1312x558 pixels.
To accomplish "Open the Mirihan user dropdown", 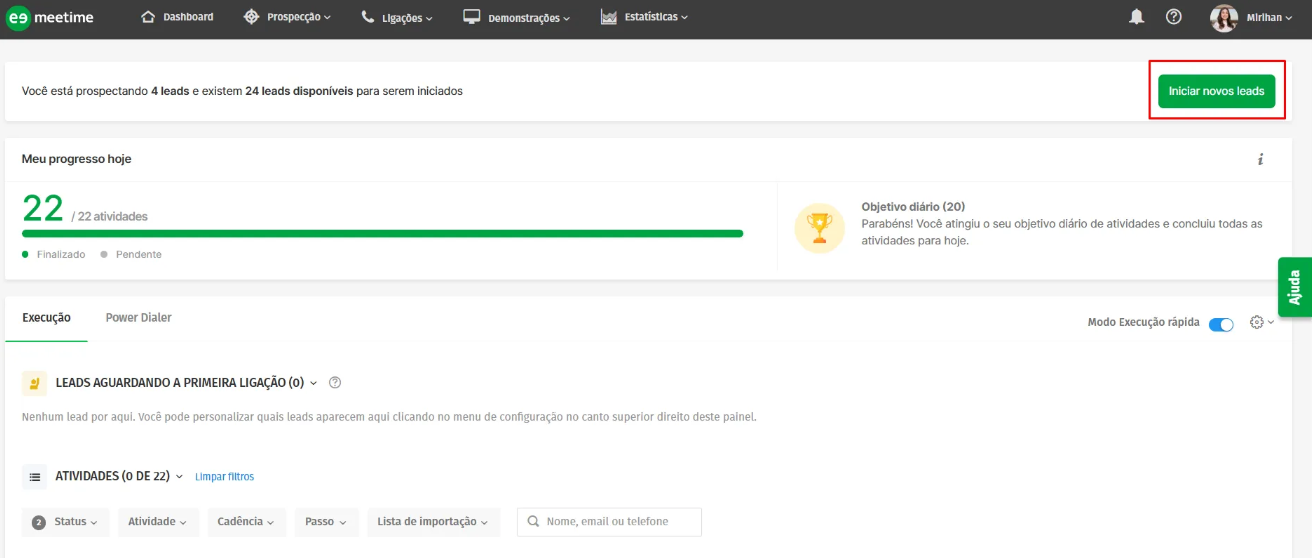I will [1270, 17].
